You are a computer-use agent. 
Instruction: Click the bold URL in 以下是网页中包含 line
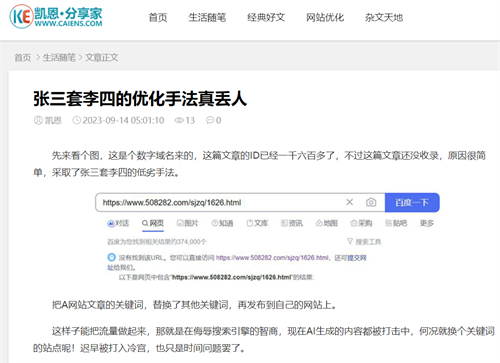click(x=232, y=277)
